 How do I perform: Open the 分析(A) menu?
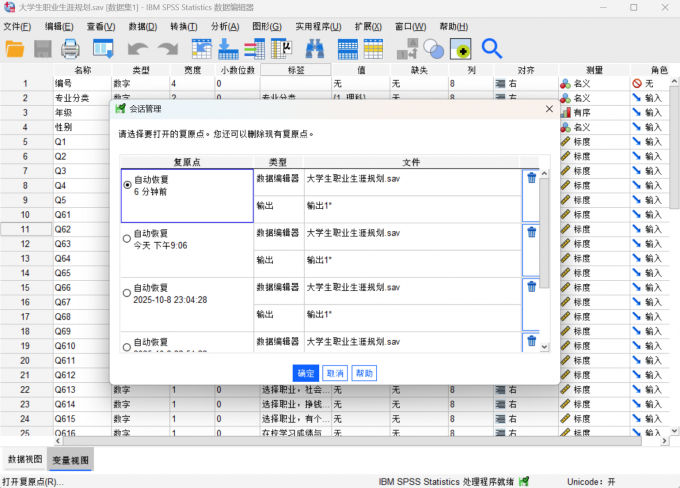point(225,26)
